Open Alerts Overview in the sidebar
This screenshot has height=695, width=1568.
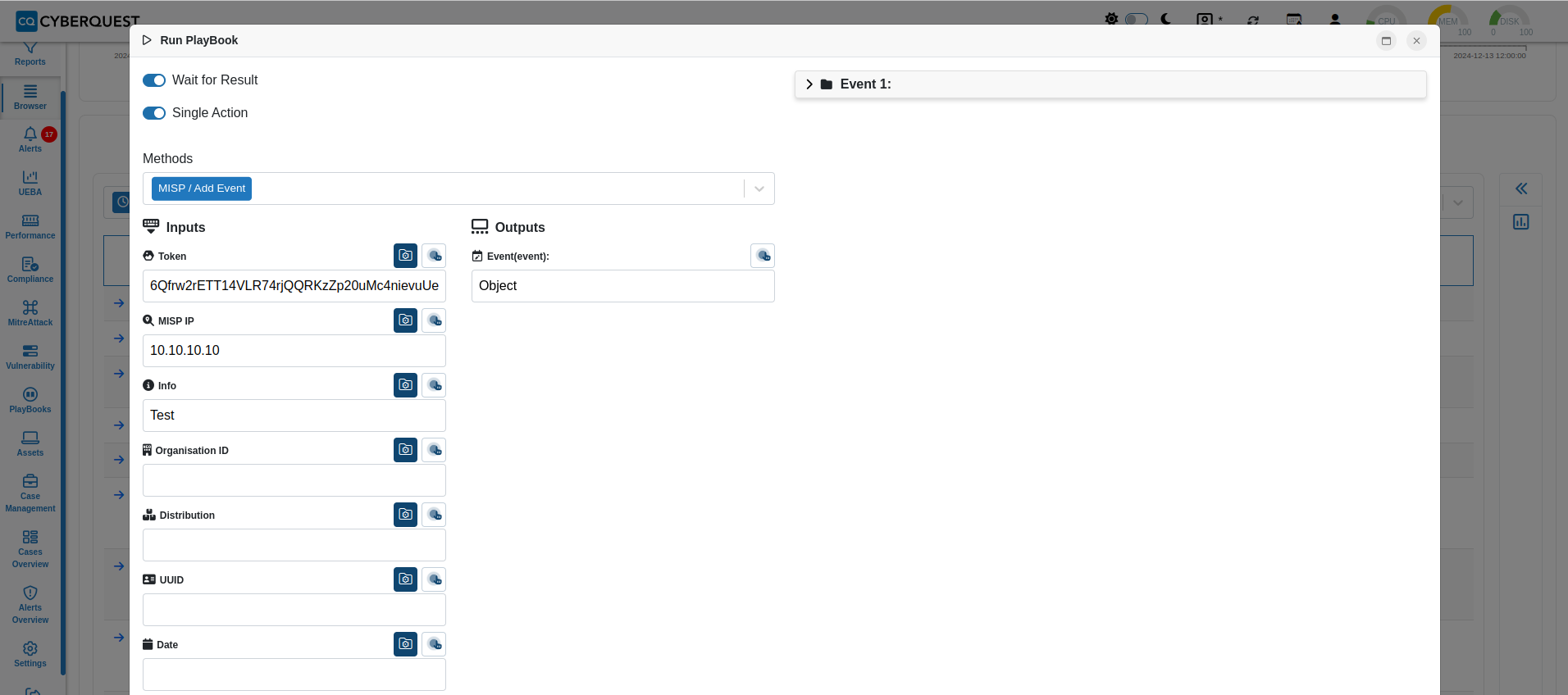(x=30, y=605)
